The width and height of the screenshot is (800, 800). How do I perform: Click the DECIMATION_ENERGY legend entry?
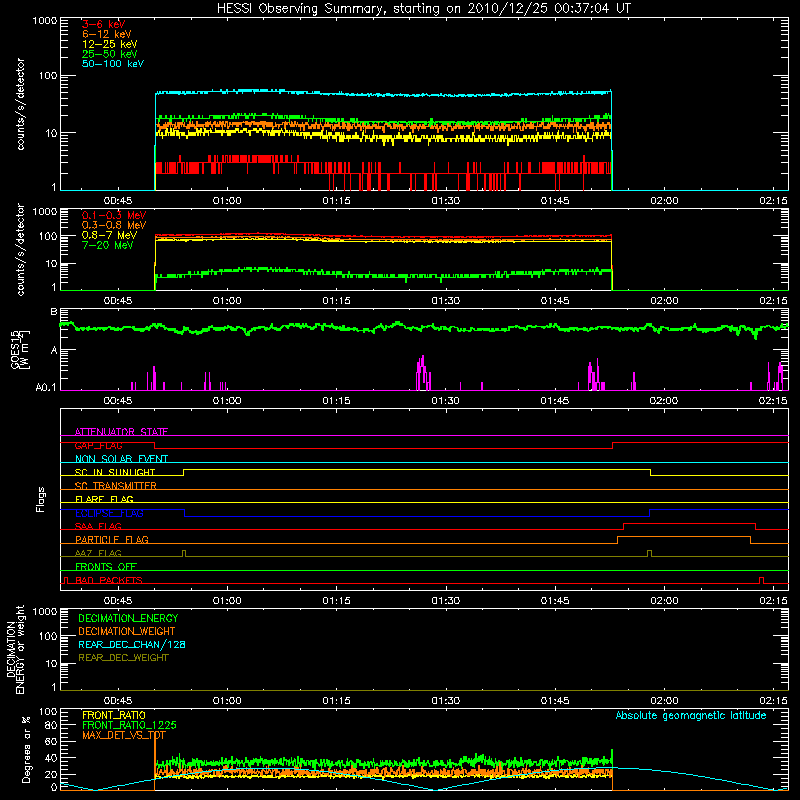coord(128,618)
